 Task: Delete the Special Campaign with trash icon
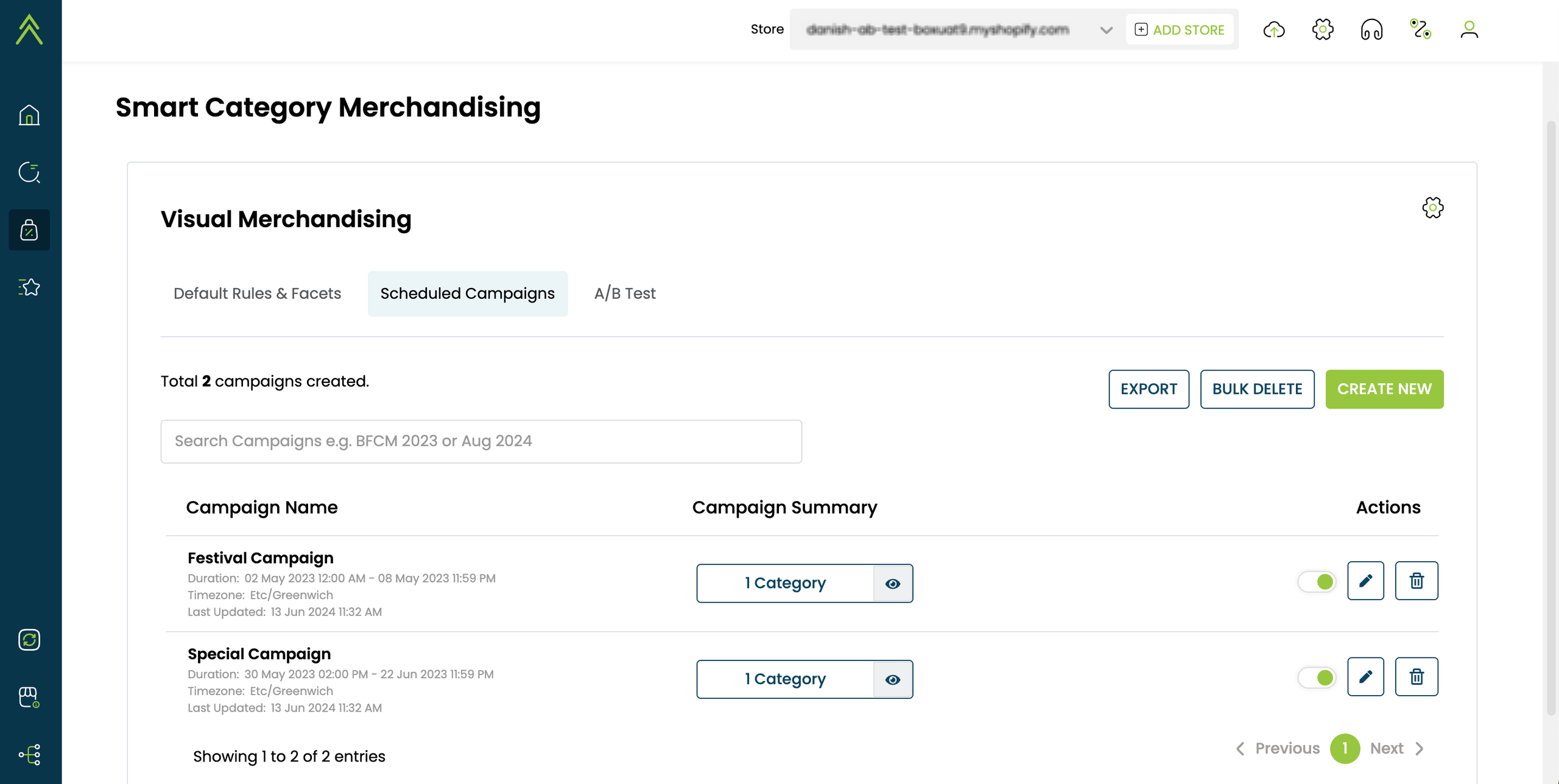1416,677
